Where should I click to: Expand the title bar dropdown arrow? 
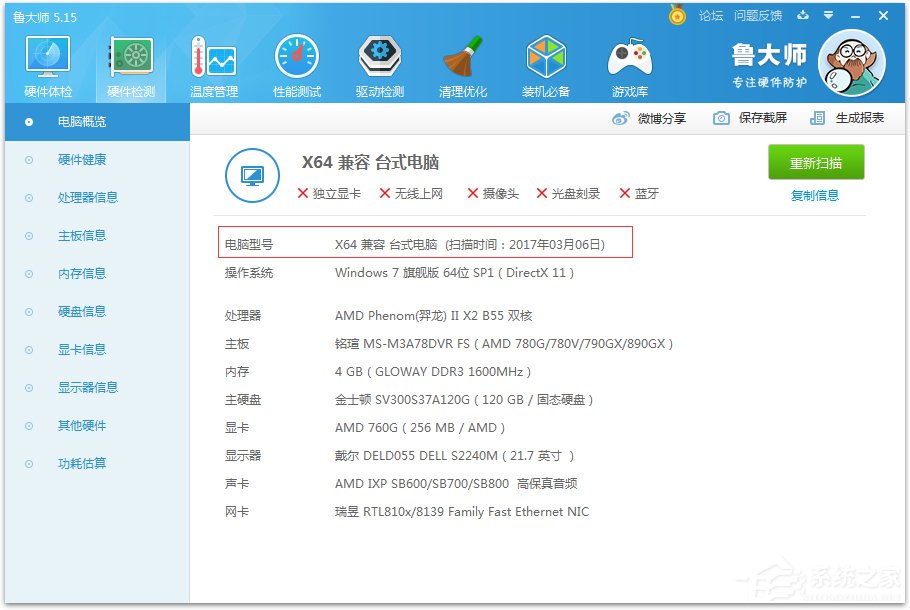830,15
